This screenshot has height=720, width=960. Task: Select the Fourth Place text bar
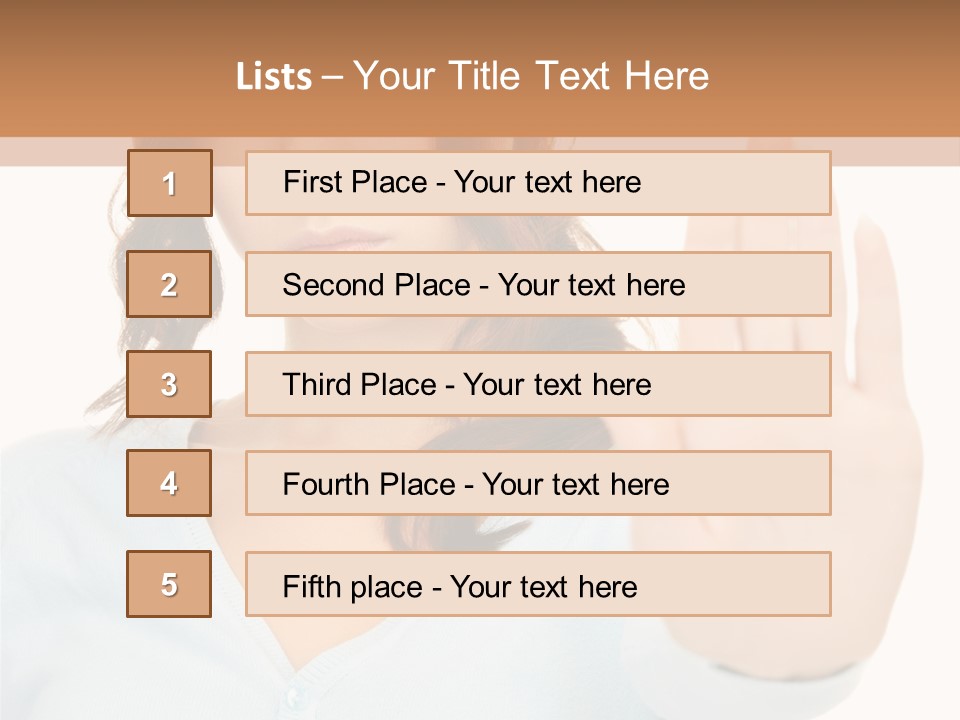pos(538,483)
